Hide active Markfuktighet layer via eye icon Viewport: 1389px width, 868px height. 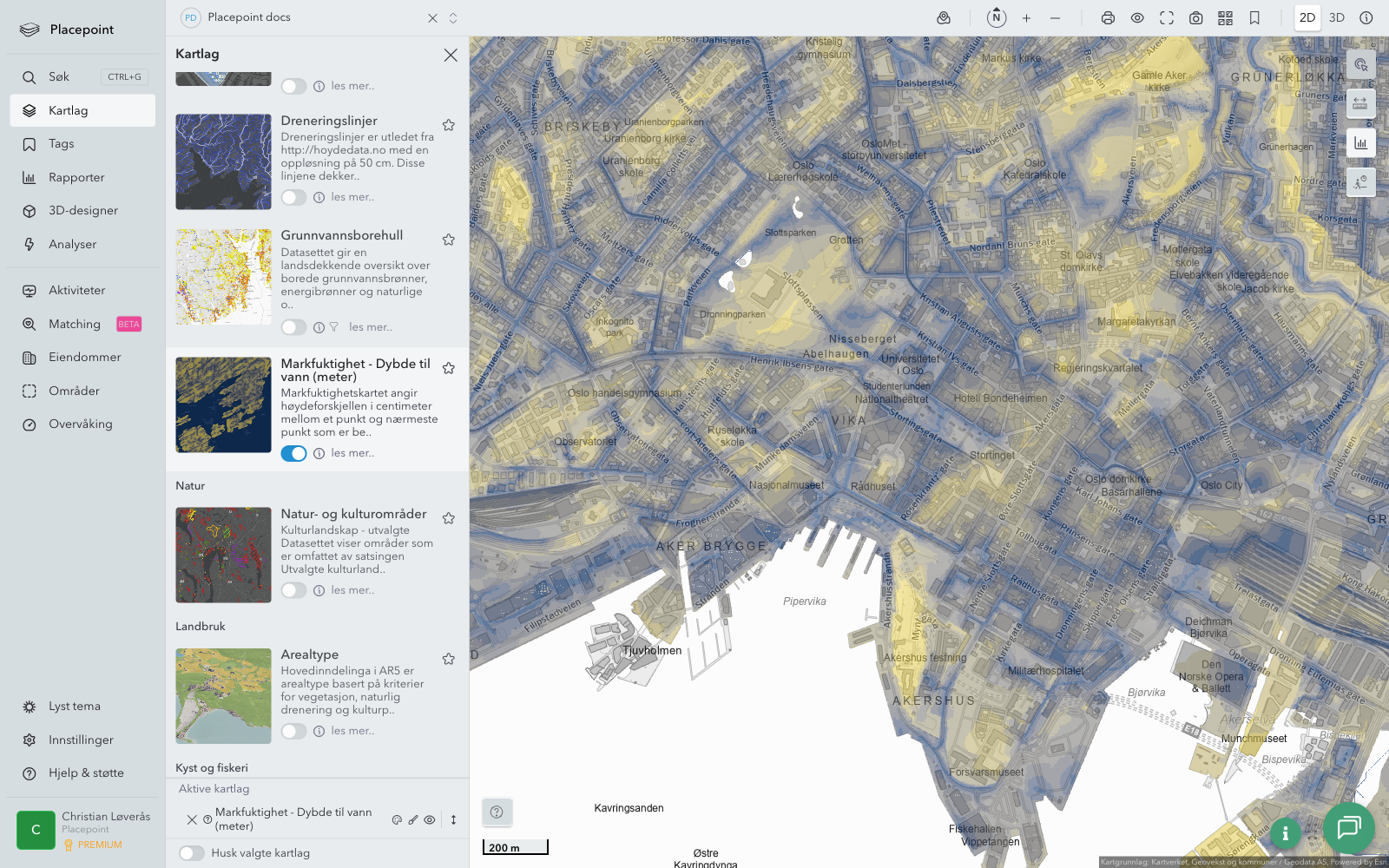click(x=430, y=819)
